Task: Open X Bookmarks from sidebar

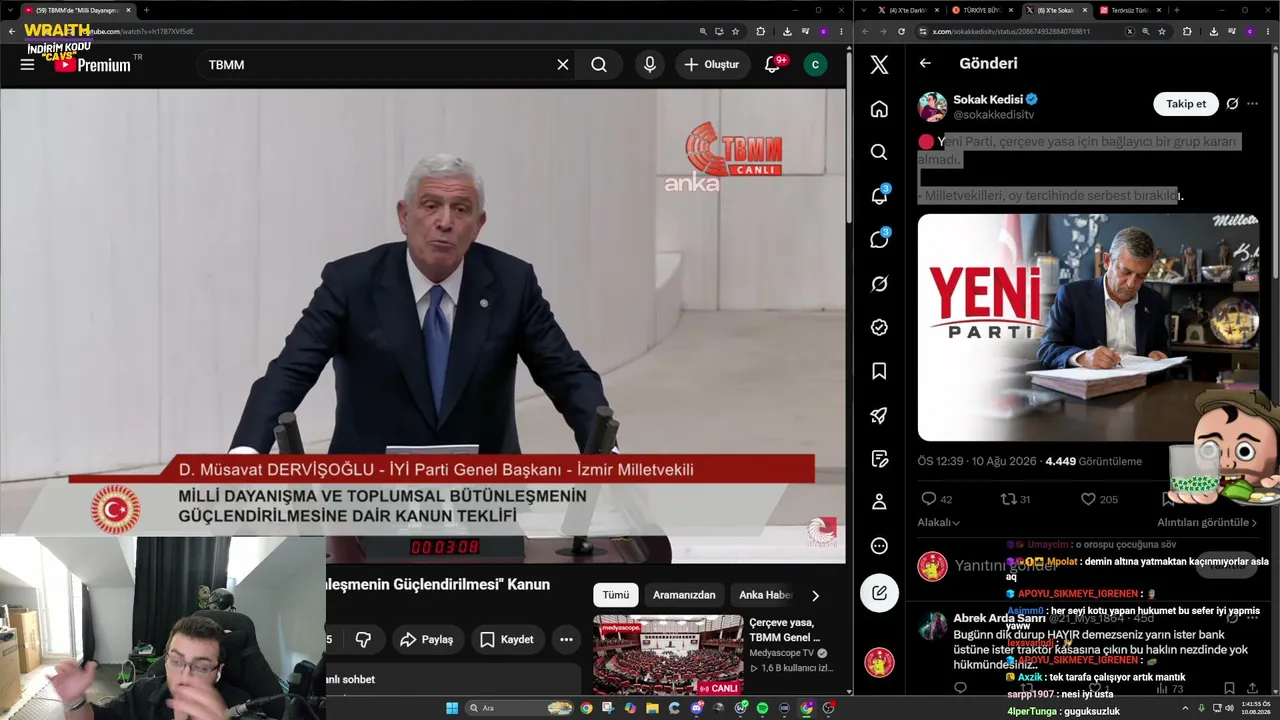Action: pos(879,371)
